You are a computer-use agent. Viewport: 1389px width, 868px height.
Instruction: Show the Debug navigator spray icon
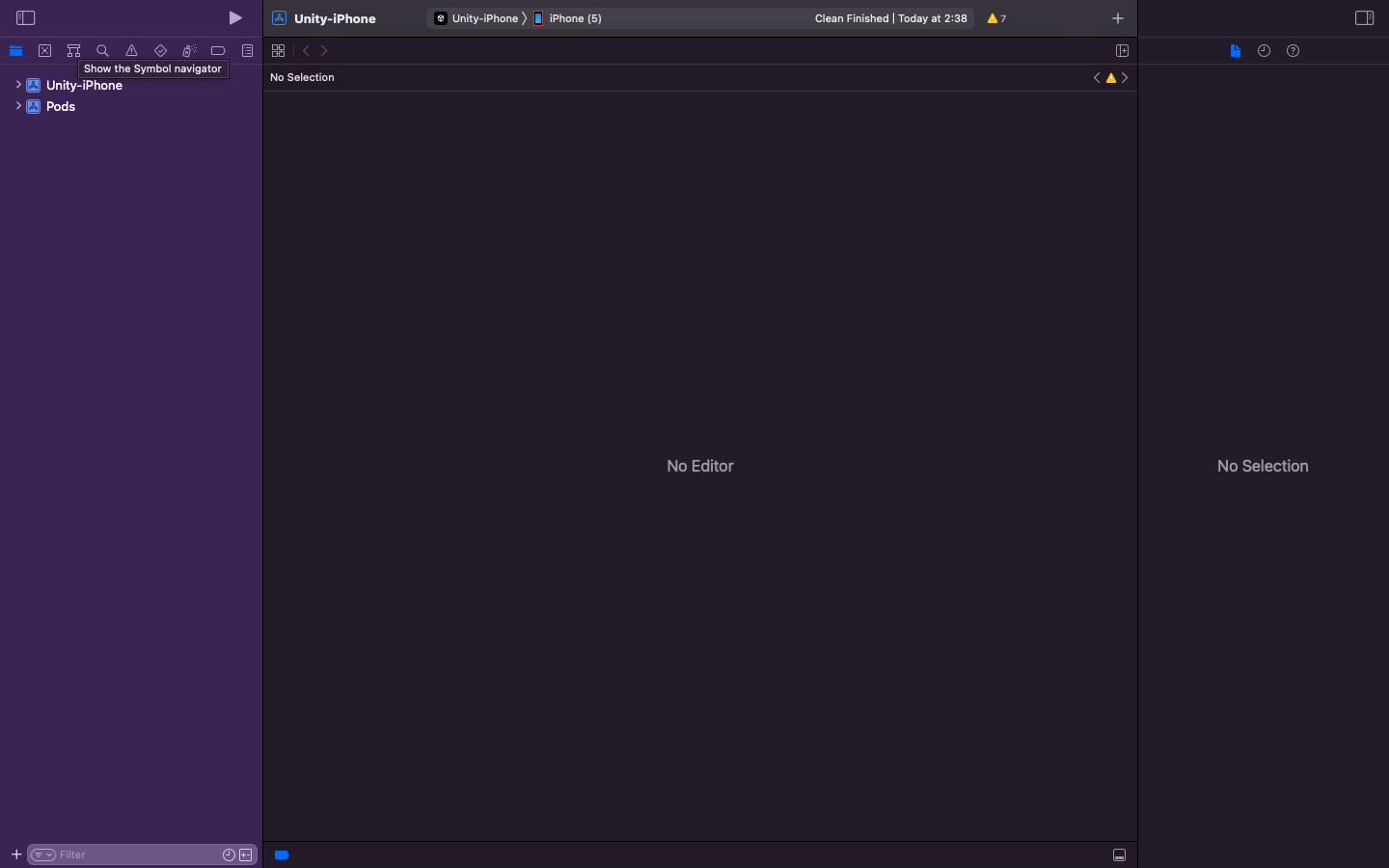[189, 51]
